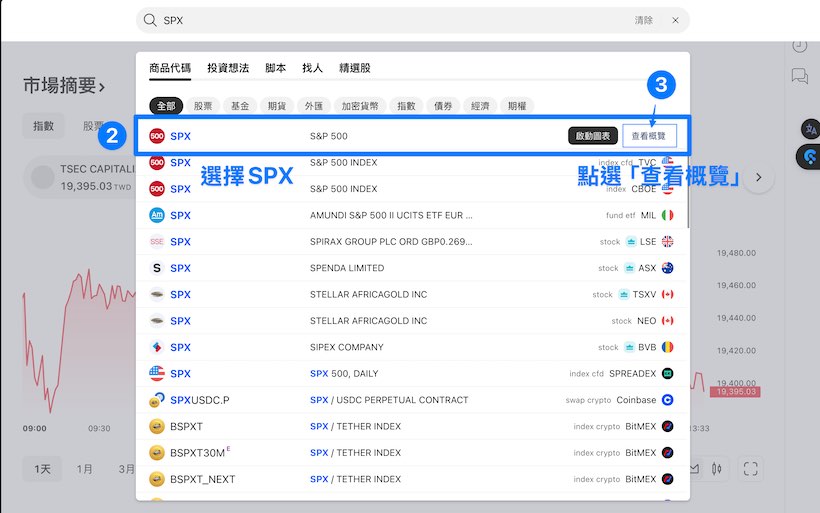
Task: Click the S logo icon of Spenda
Action: [x=157, y=268]
